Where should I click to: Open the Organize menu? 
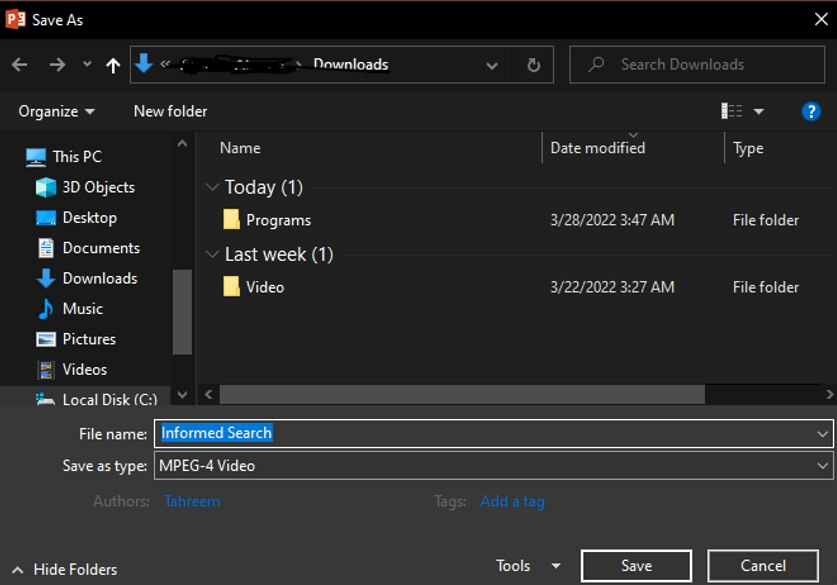[x=56, y=112]
